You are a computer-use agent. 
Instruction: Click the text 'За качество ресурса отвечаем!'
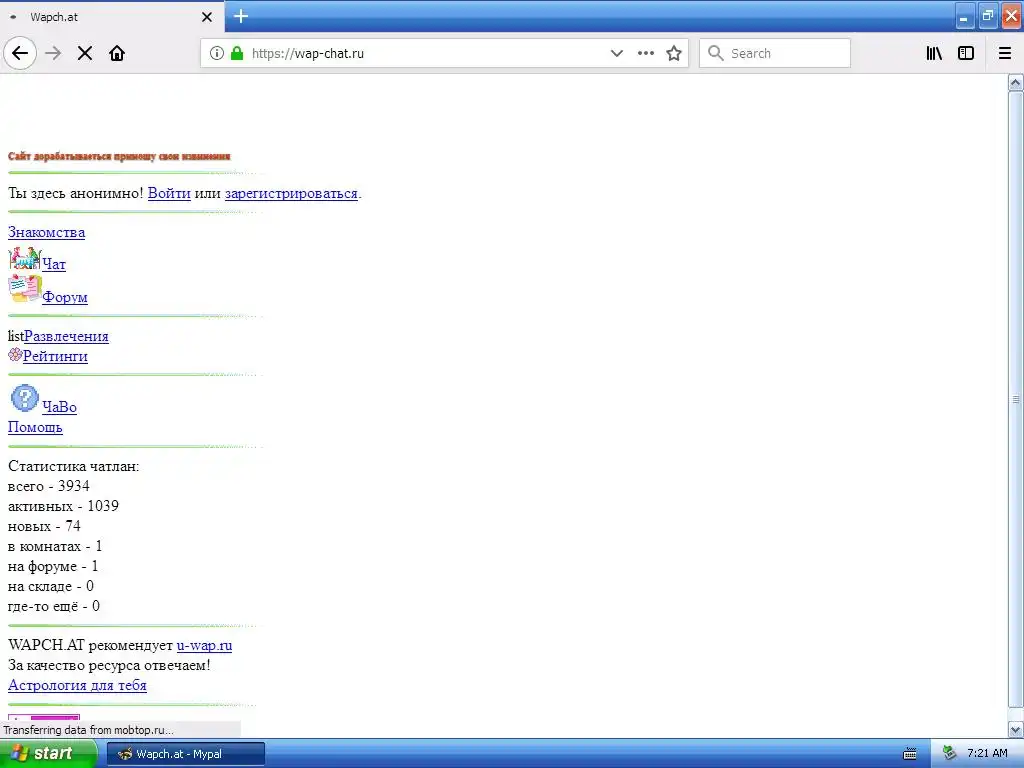pyautogui.click(x=109, y=665)
